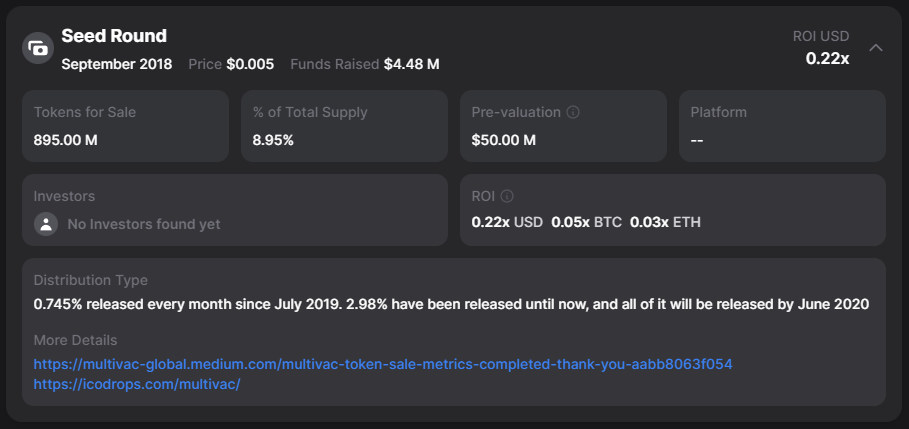Click the Seed Round coin icon
Screen dimensions: 909x429
(x=38, y=48)
